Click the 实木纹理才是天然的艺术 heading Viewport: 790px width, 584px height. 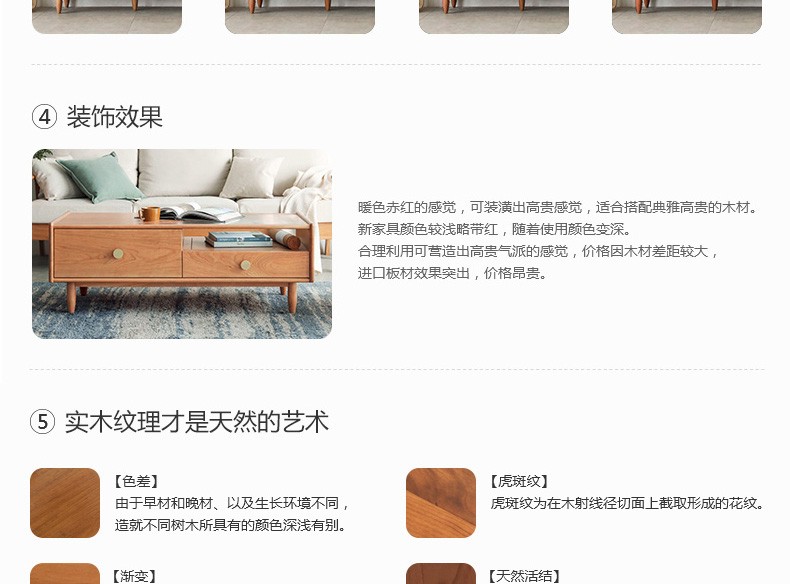(197, 421)
